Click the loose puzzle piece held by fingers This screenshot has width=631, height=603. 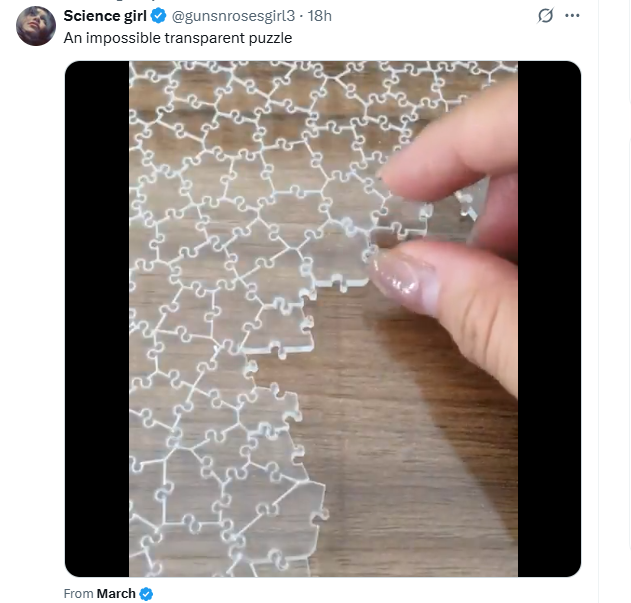tap(402, 219)
